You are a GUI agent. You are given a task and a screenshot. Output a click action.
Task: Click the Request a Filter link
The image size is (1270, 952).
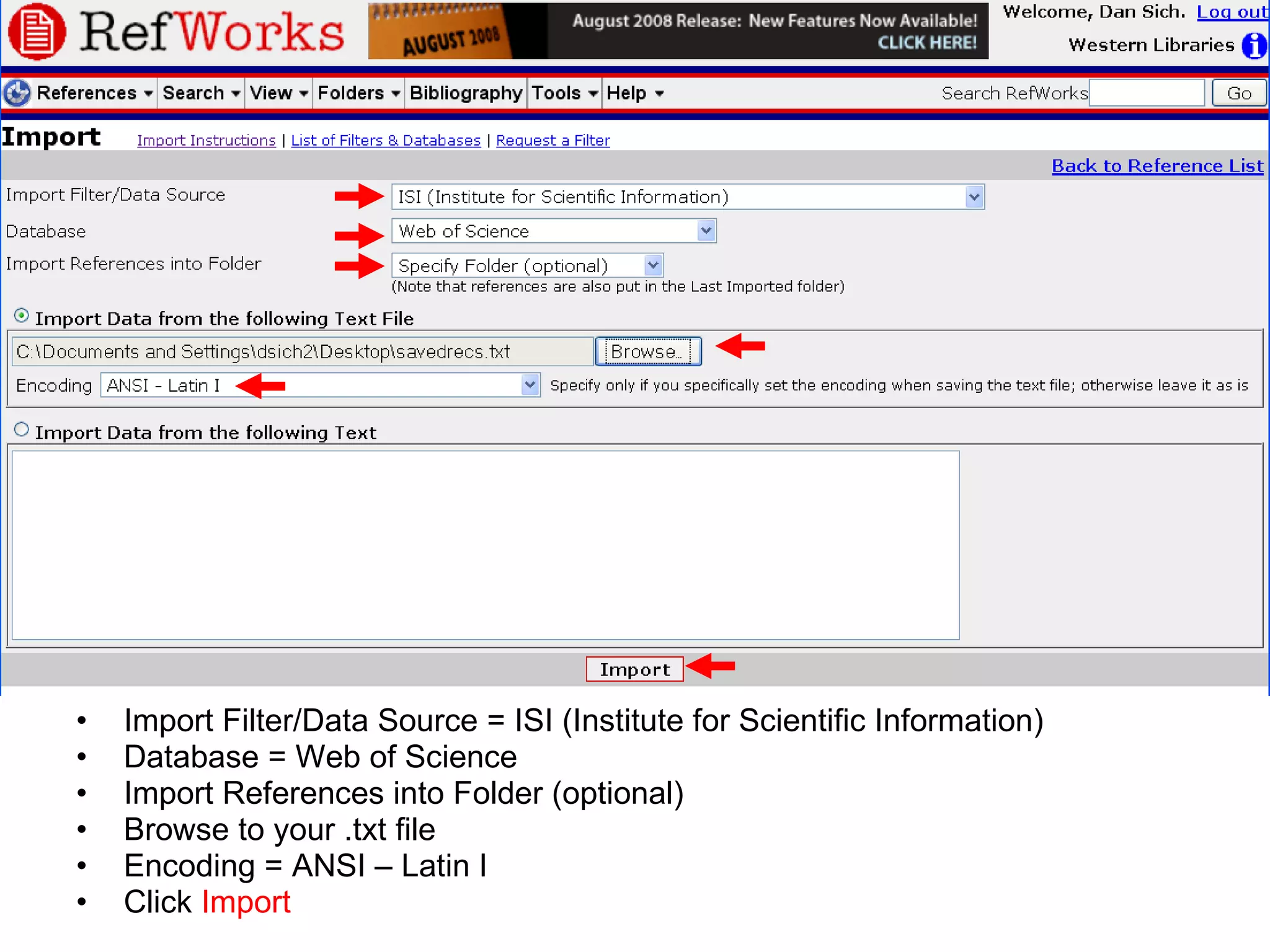(553, 141)
